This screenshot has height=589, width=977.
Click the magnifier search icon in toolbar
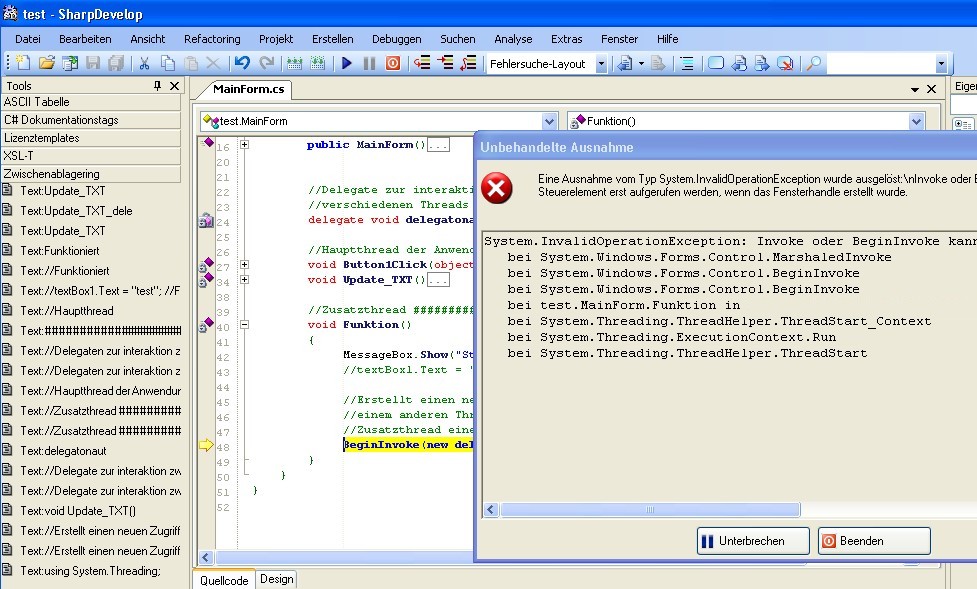(x=814, y=63)
